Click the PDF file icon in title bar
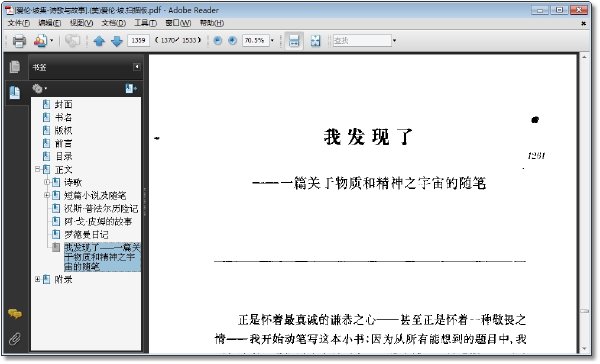Screen dimensions: 600x364 pyautogui.click(x=9, y=10)
